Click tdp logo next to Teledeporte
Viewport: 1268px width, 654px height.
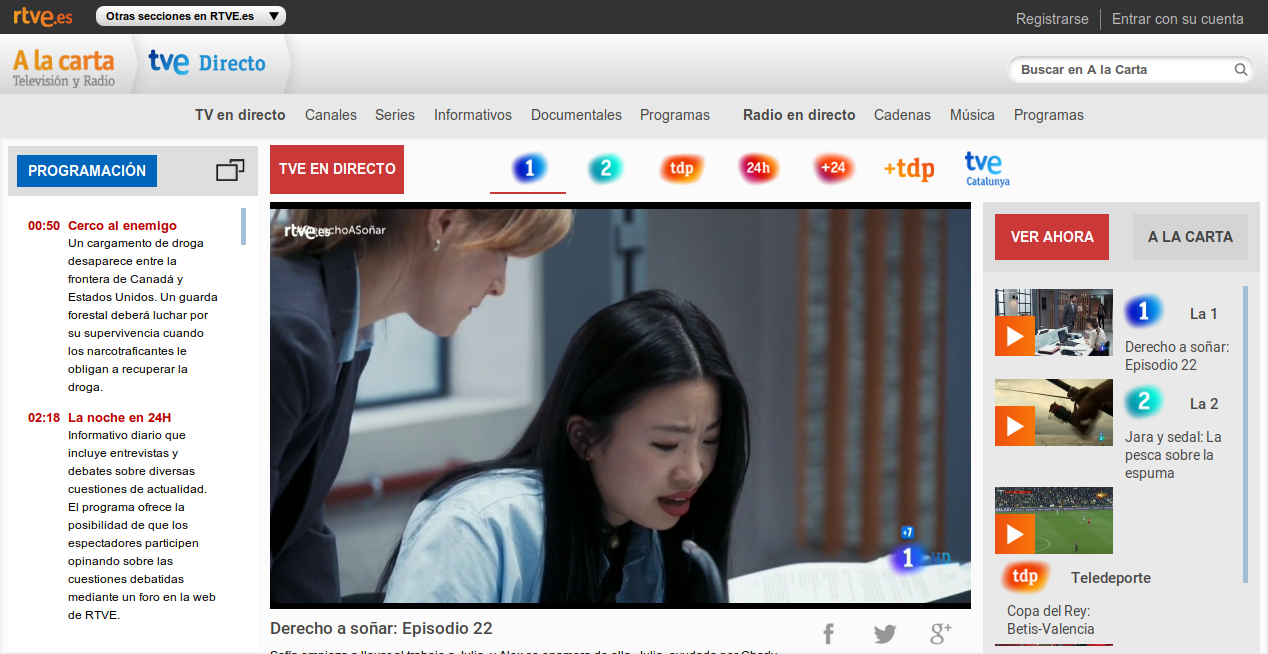coord(1025,576)
